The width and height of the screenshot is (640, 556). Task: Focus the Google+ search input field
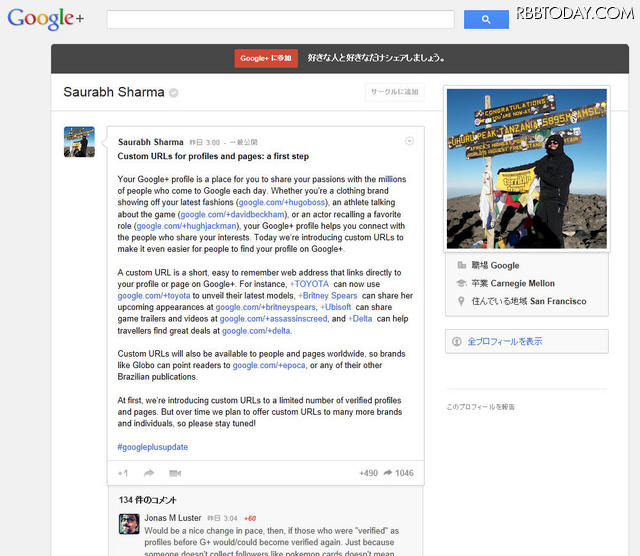click(x=280, y=19)
